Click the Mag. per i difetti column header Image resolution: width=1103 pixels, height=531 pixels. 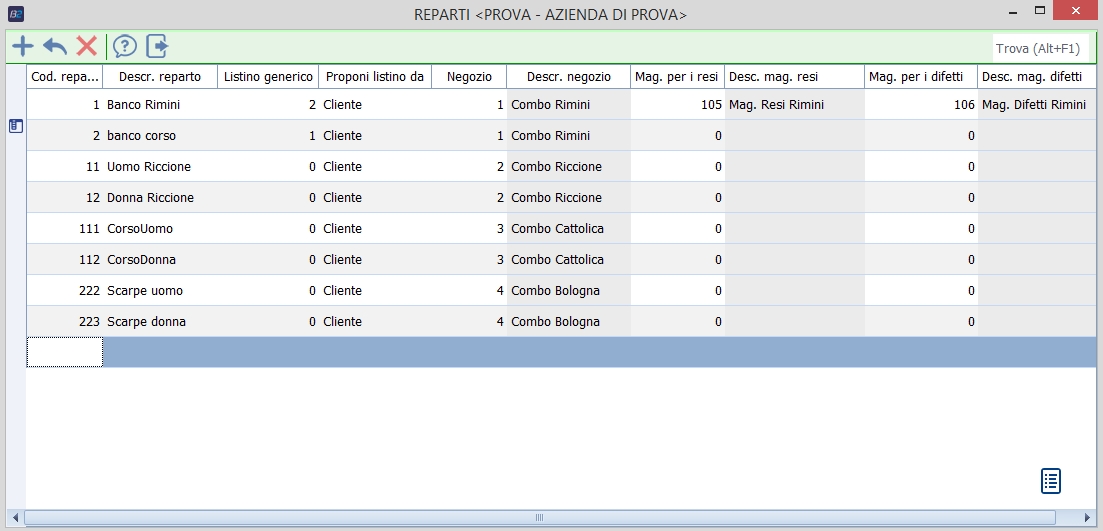(x=921, y=77)
